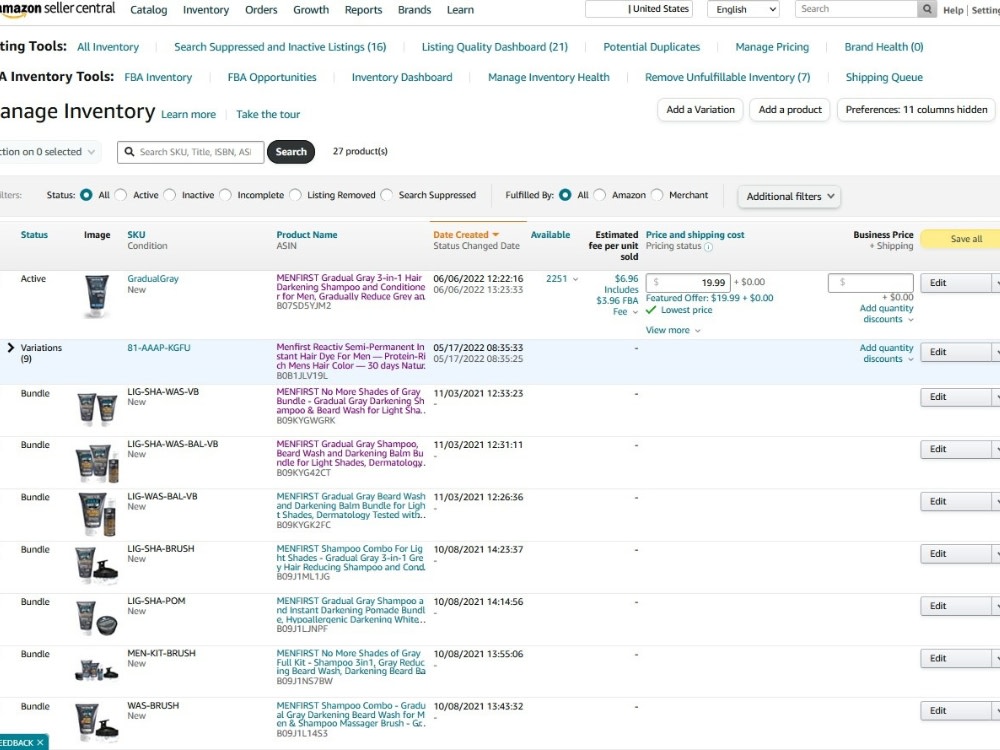Open LIG-SHA-BRUSH bundle thumbnail

[x=97, y=566]
